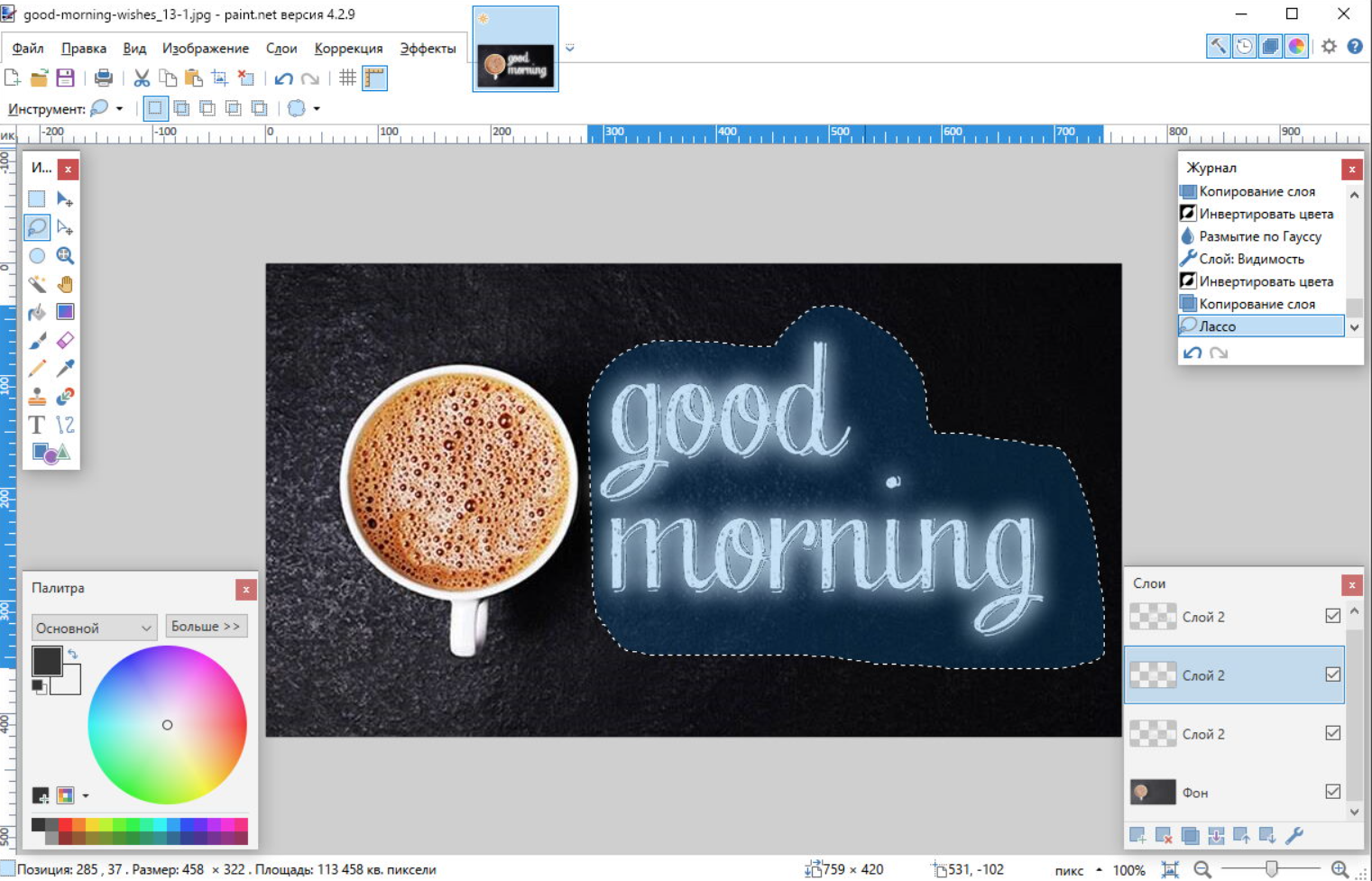Screen dimensions: 1372x881
Task: Choose the Color Picker eyedropper tool
Action: (x=65, y=369)
